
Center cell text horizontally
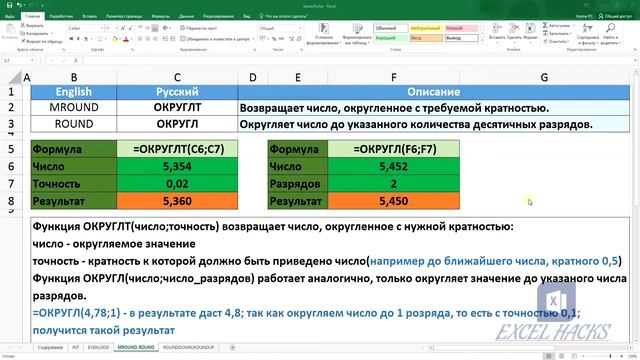[x=147, y=39]
